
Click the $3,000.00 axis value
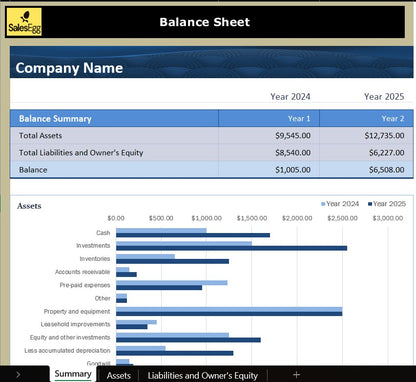click(388, 218)
